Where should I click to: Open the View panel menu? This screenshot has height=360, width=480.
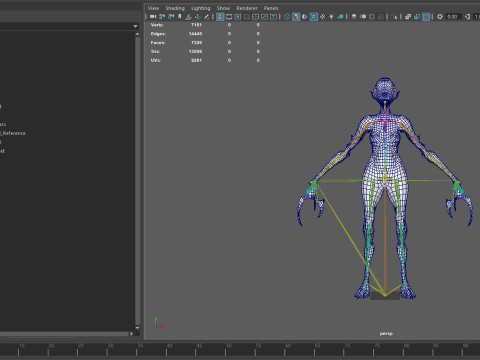tap(153, 8)
